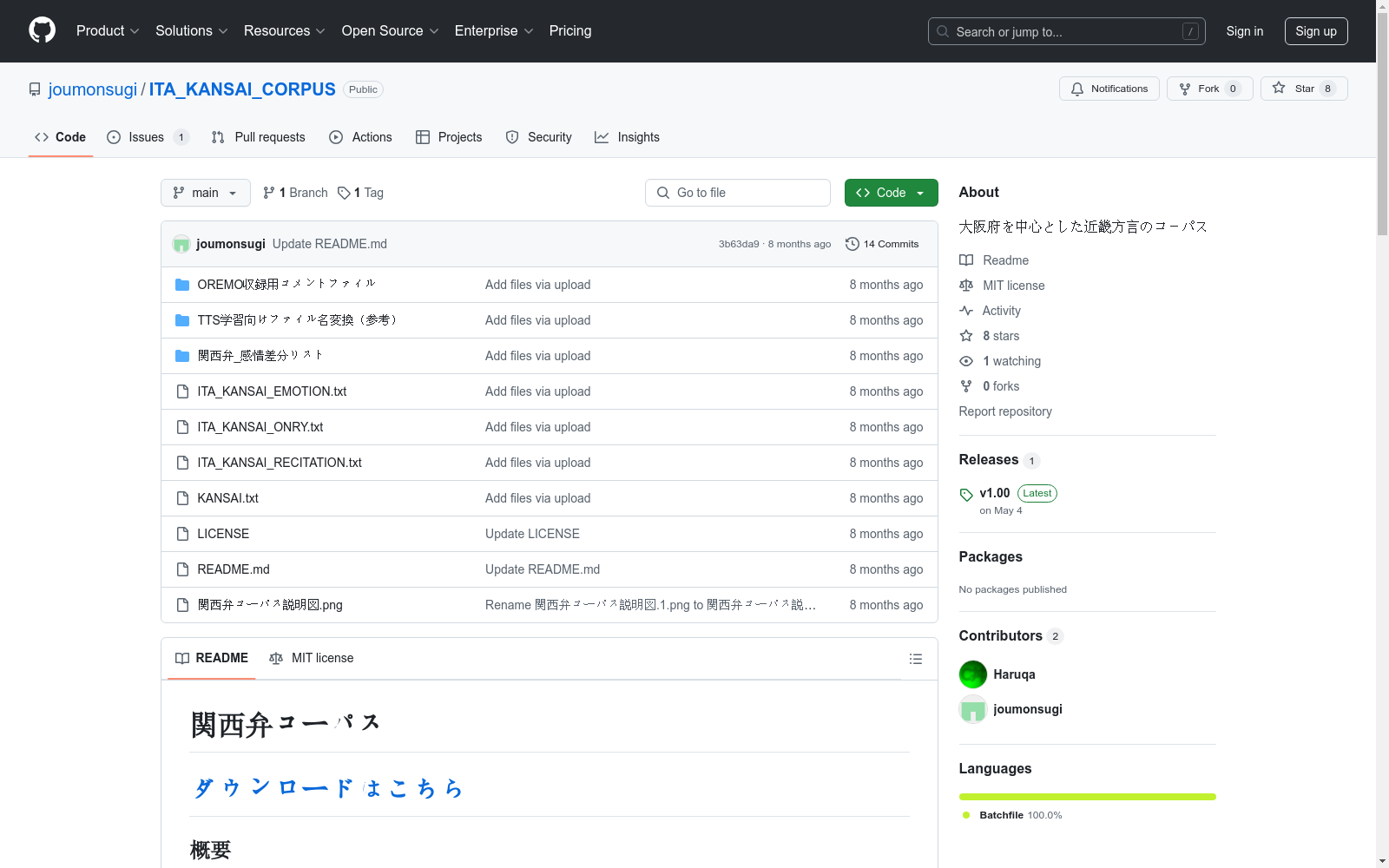Click joumonsugi avatar in commit bar
This screenshot has width=1389, height=868.
pos(181,244)
